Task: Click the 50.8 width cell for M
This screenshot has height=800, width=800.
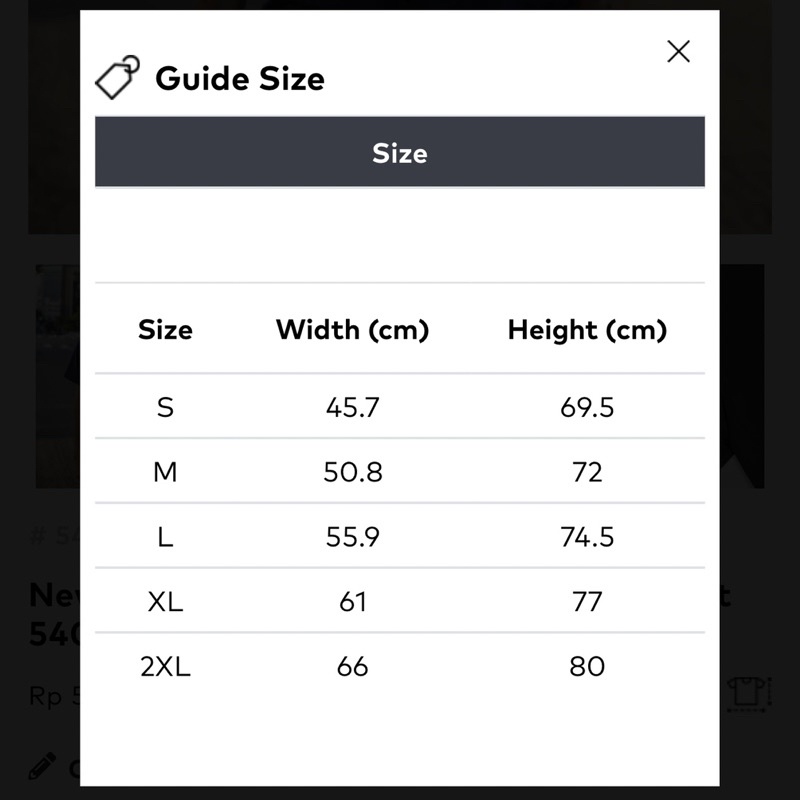Action: [352, 472]
